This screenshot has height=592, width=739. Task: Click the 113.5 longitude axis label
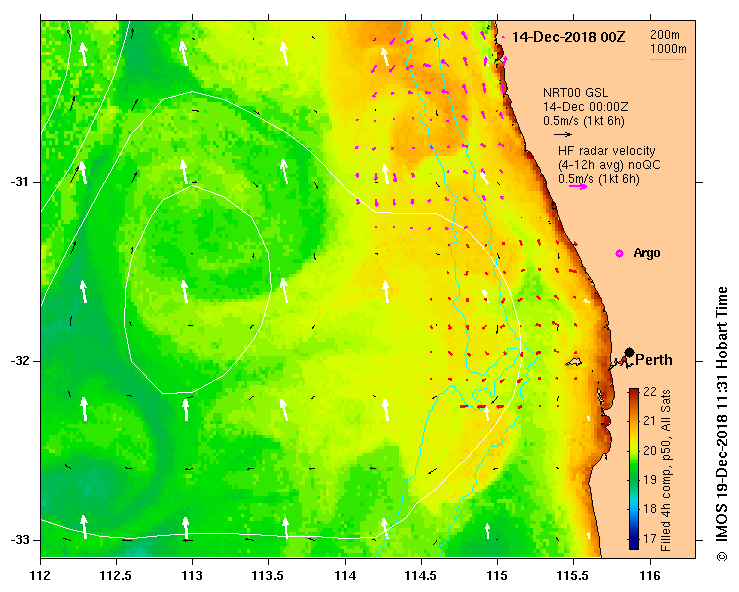pos(269,576)
